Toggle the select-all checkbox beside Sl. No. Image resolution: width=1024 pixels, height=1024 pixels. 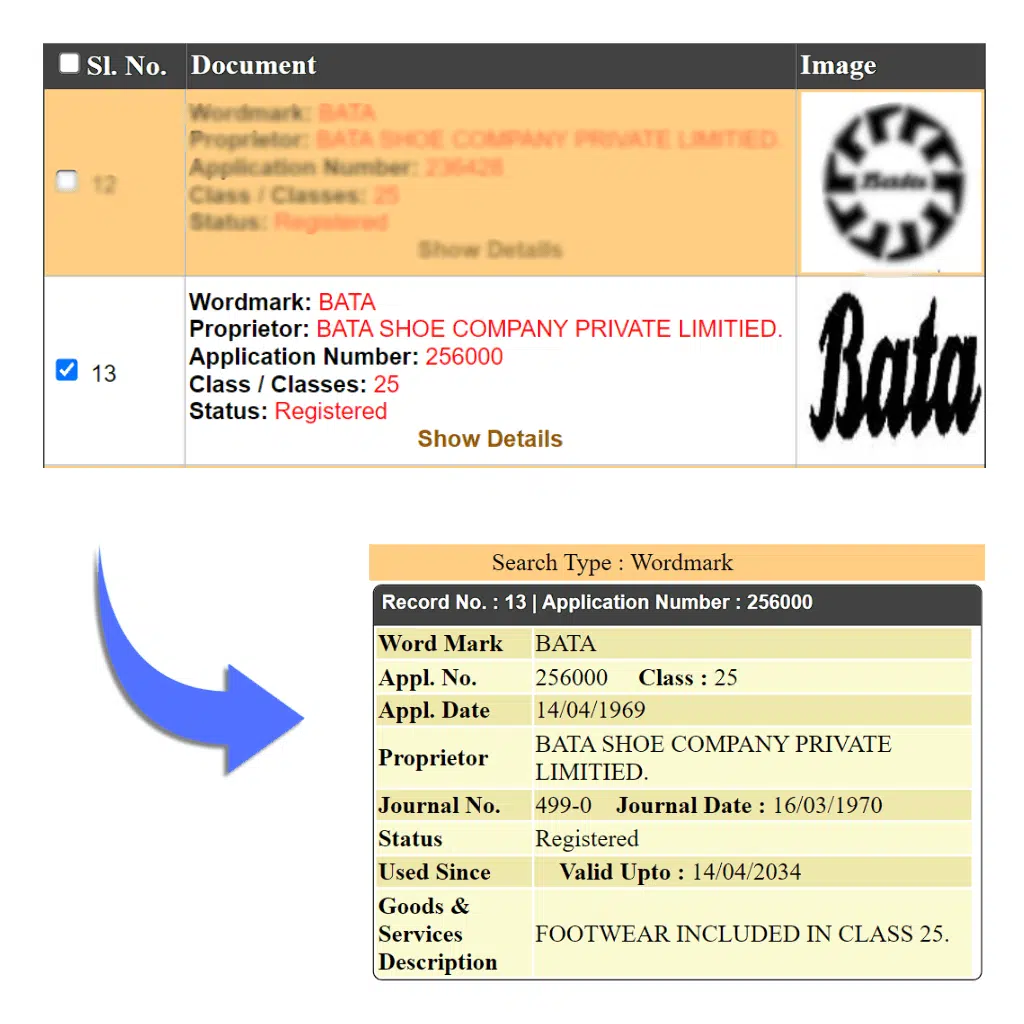[68, 65]
